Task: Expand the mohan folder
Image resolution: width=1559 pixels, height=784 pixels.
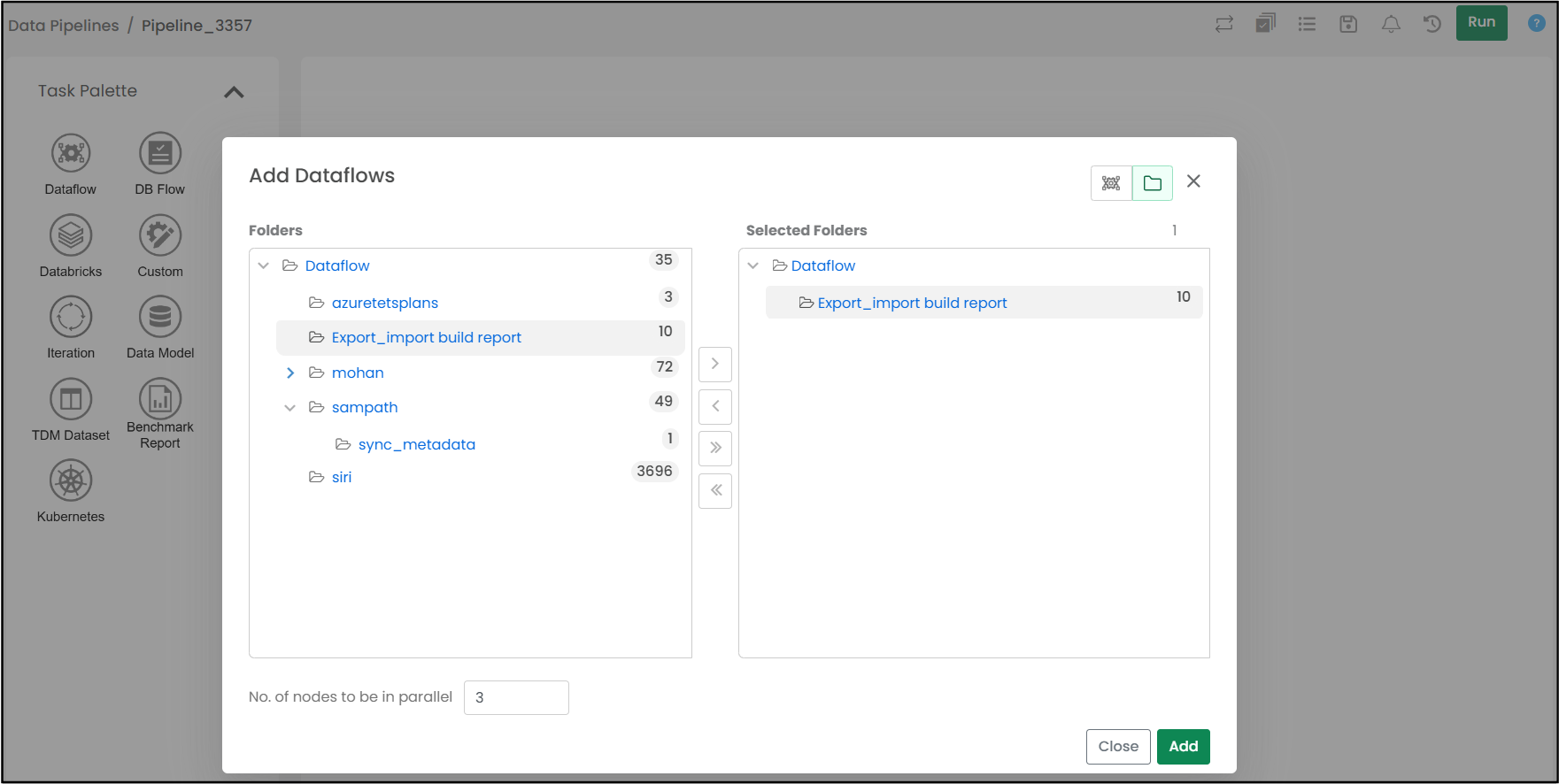Action: tap(290, 373)
